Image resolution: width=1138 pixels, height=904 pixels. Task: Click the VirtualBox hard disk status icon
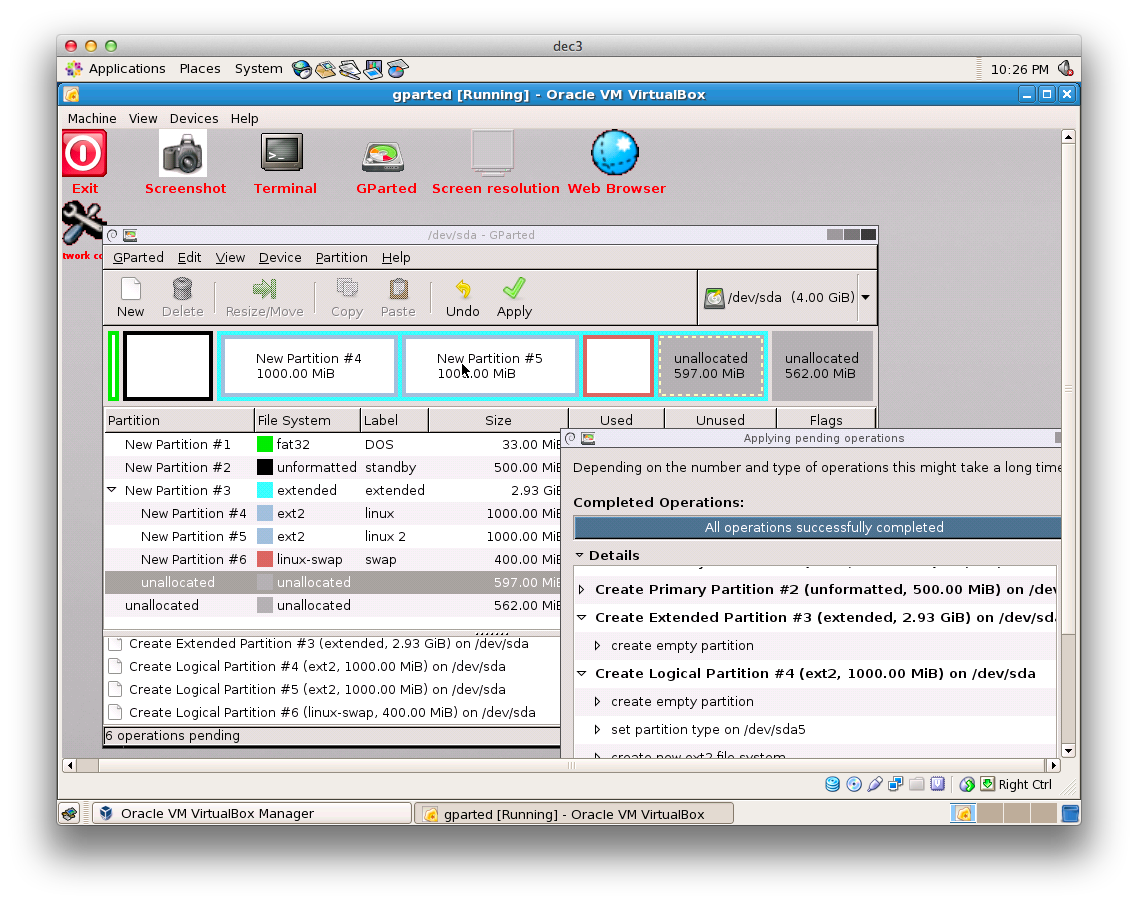(x=832, y=784)
